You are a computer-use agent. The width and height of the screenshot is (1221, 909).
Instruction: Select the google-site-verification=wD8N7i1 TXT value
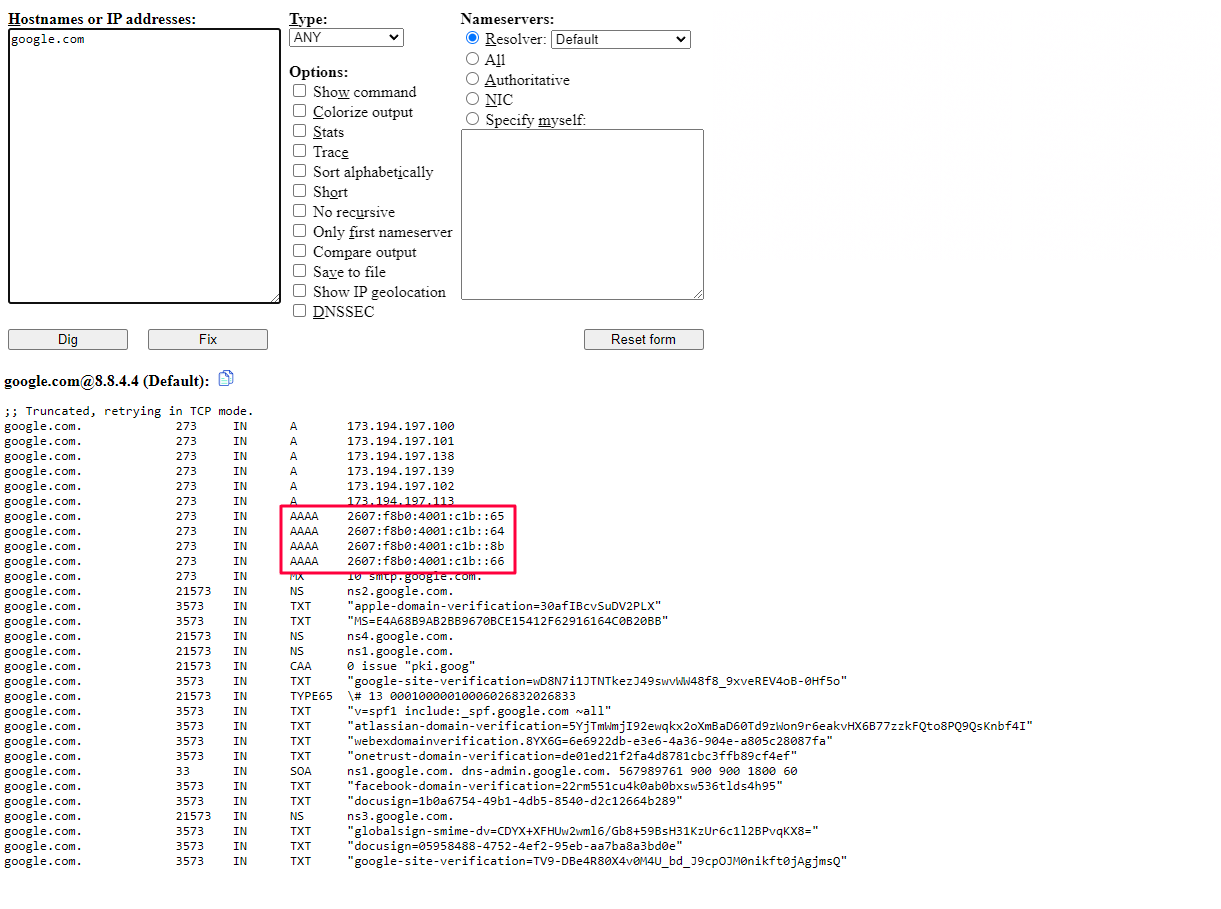[597, 681]
